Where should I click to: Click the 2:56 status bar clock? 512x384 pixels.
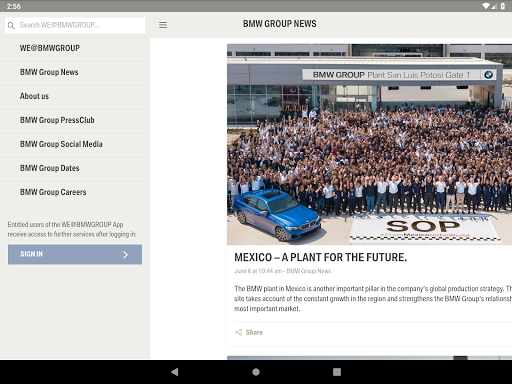coord(14,6)
